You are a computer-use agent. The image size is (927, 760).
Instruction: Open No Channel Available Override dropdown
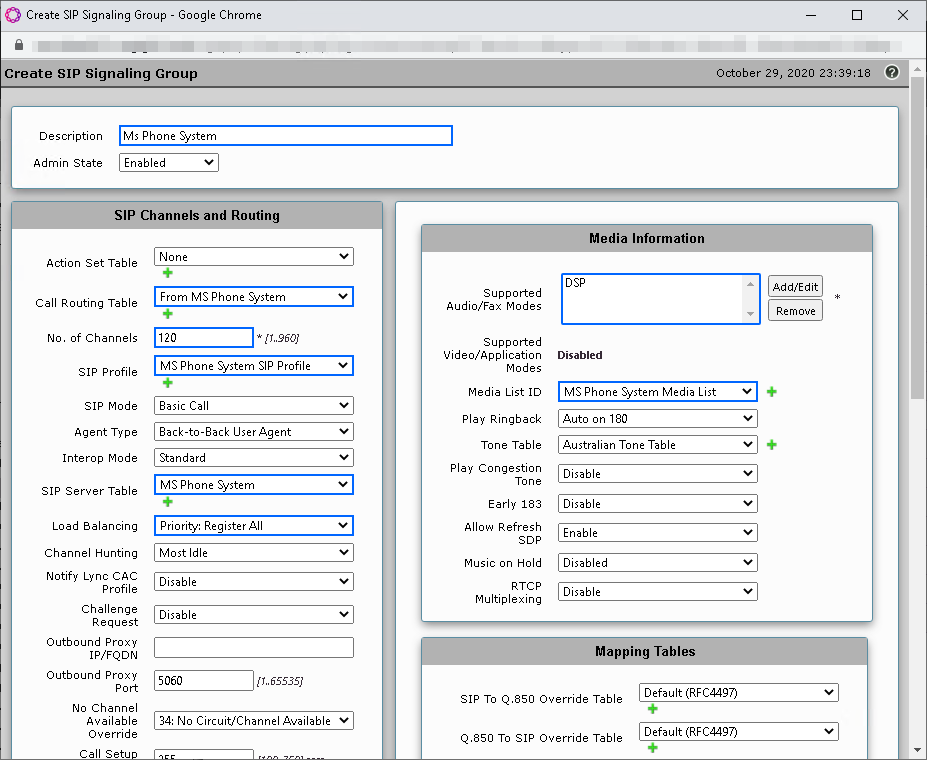click(x=254, y=720)
